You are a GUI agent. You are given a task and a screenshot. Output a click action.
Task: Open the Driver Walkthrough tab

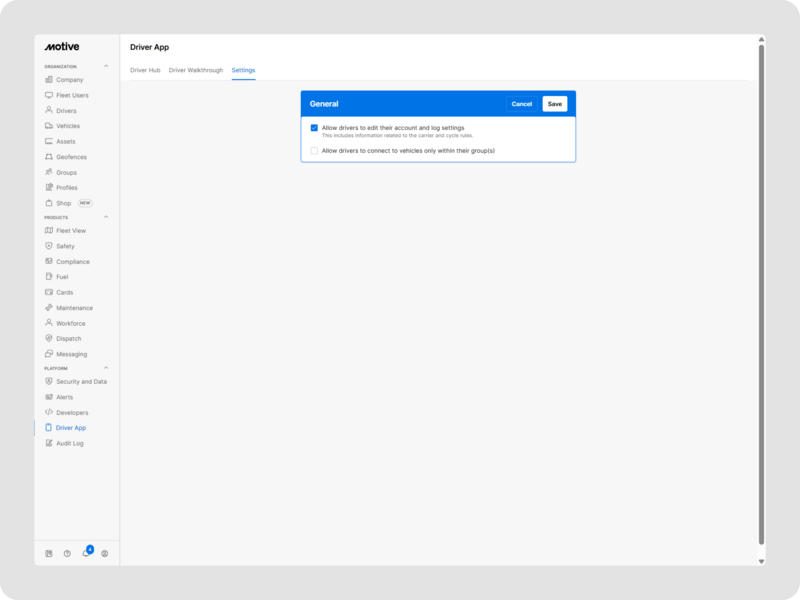pyautogui.click(x=196, y=70)
